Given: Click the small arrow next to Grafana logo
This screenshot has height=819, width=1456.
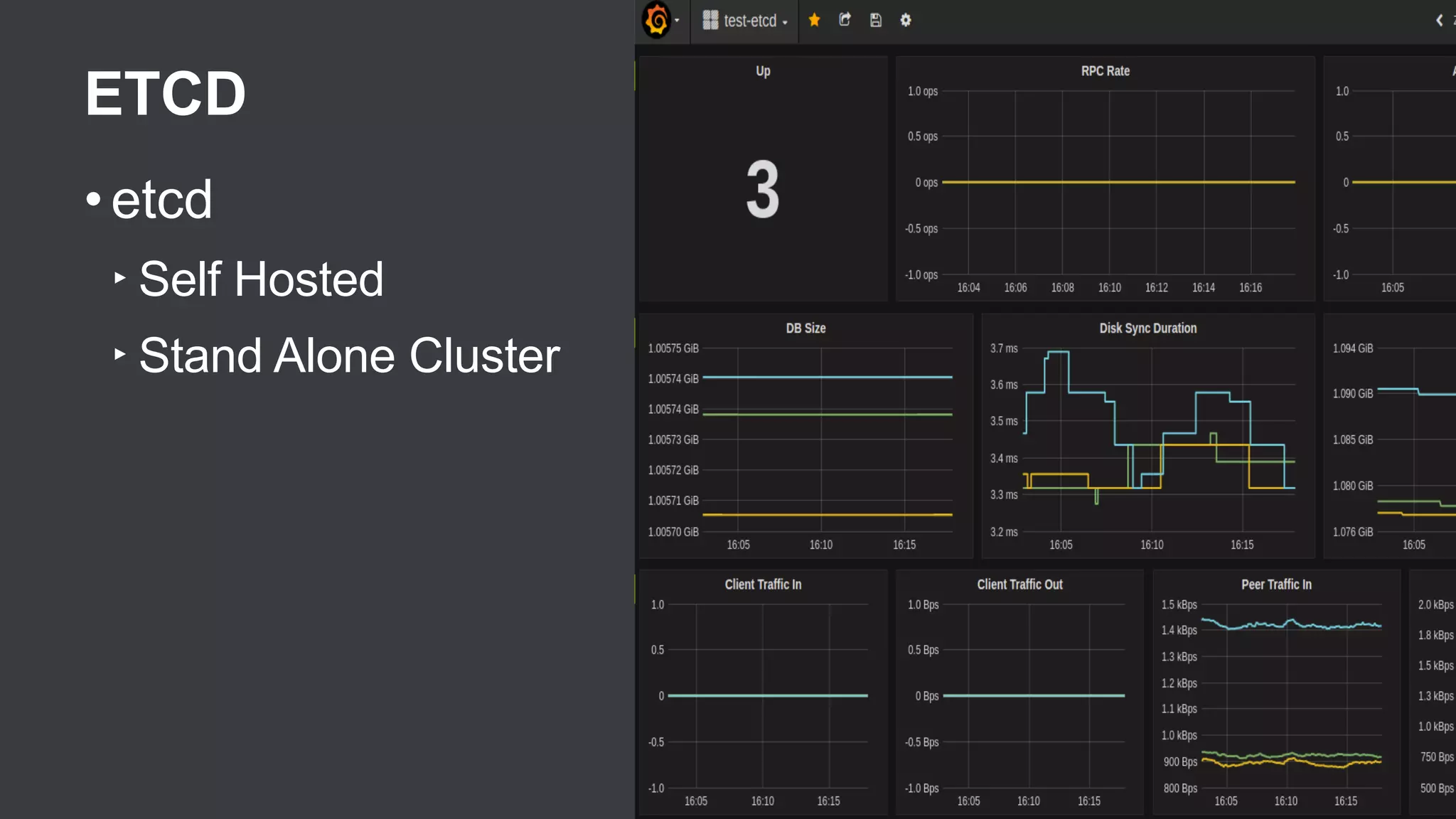Looking at the screenshot, I should 677,21.
